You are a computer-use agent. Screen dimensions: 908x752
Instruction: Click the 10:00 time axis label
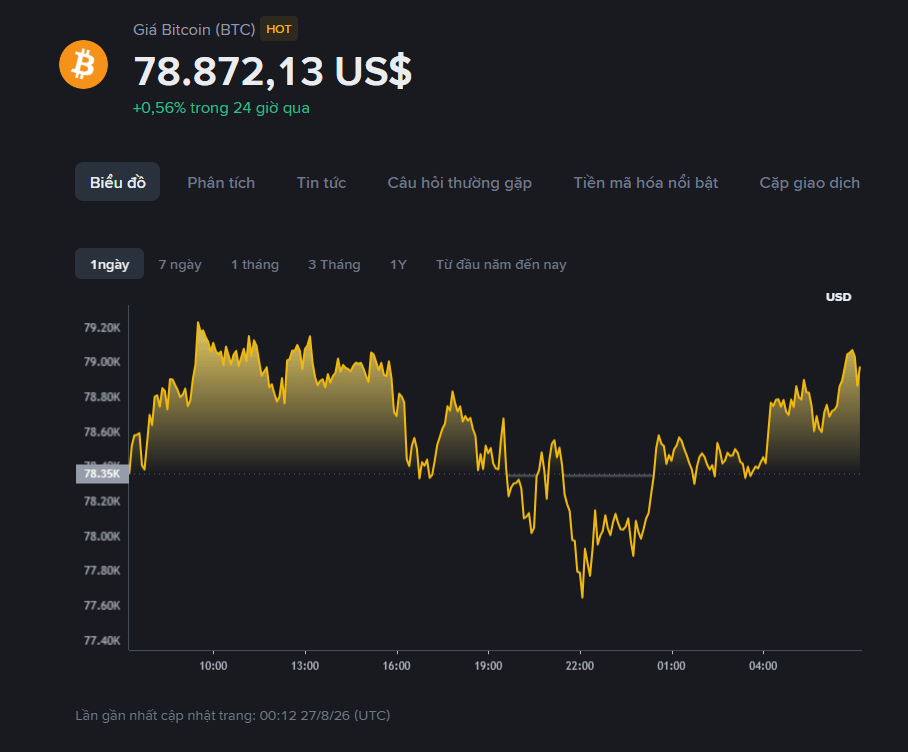point(213,666)
